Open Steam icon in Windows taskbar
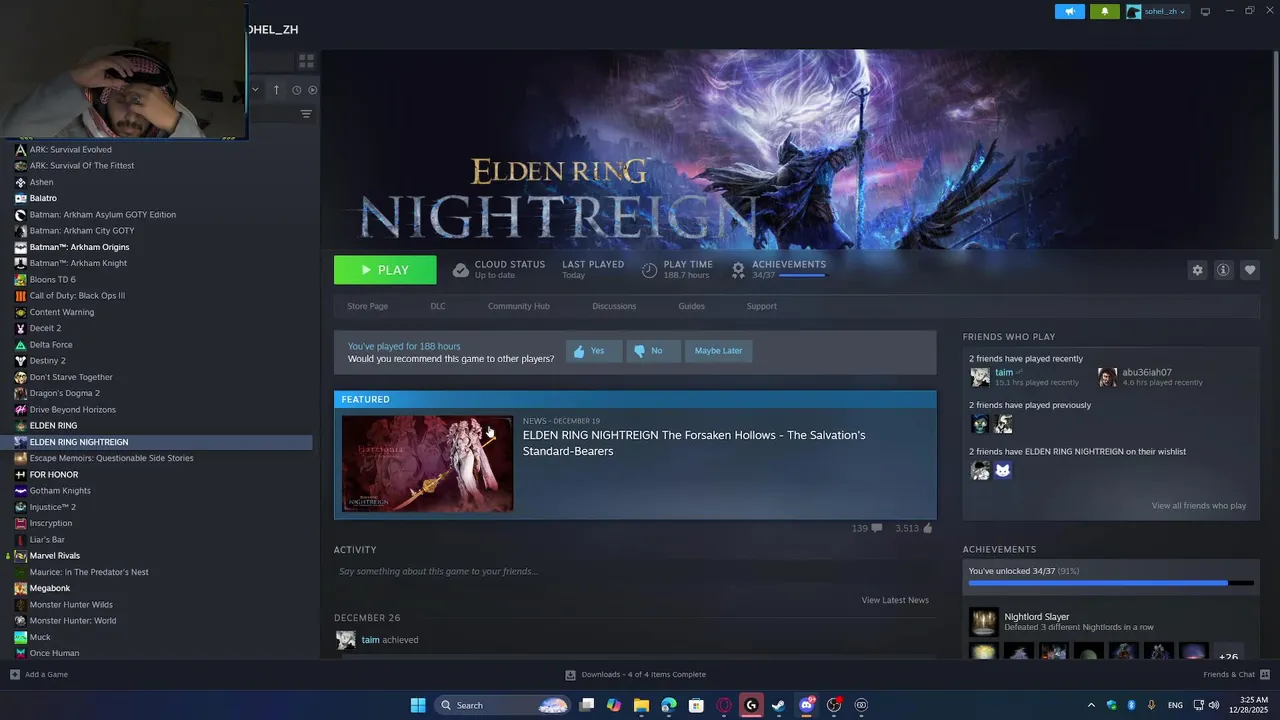 [x=778, y=705]
